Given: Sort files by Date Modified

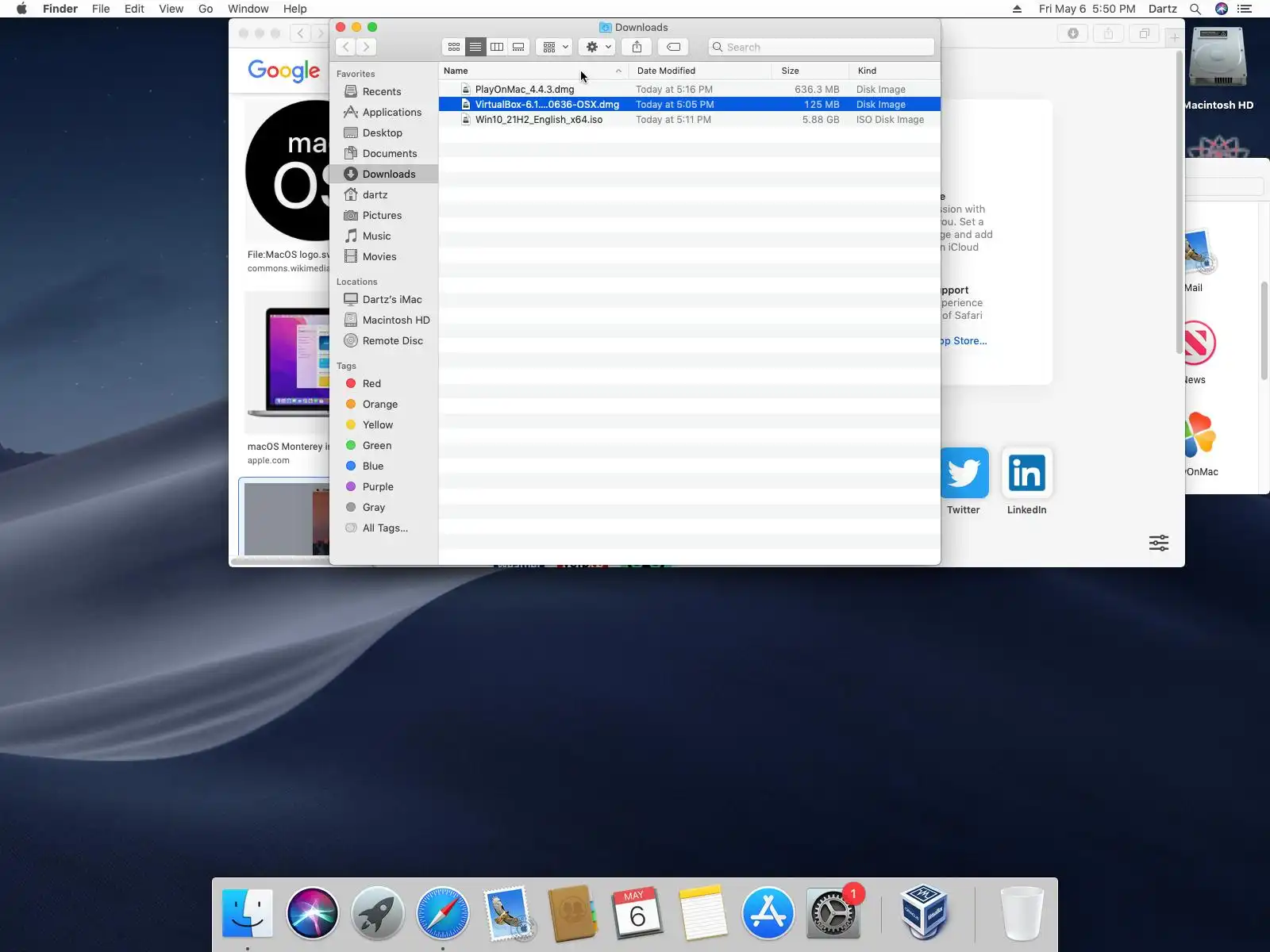Looking at the screenshot, I should 700,71.
